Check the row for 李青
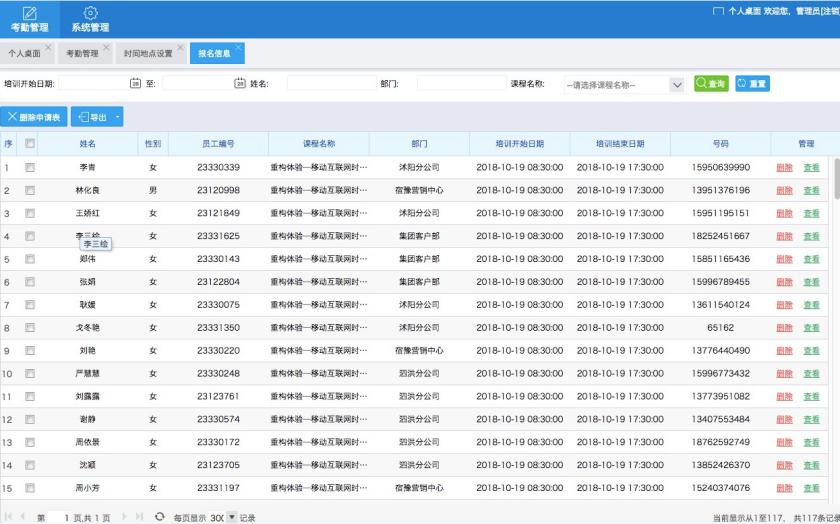The width and height of the screenshot is (840, 524). click(29, 167)
